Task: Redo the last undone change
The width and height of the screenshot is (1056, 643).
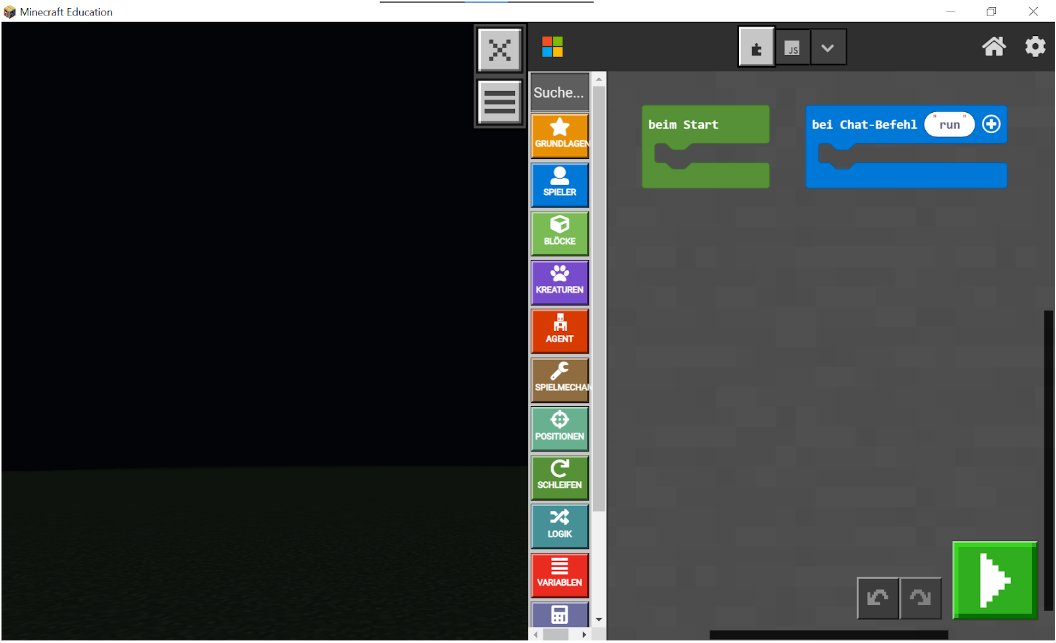Action: pyautogui.click(x=920, y=598)
